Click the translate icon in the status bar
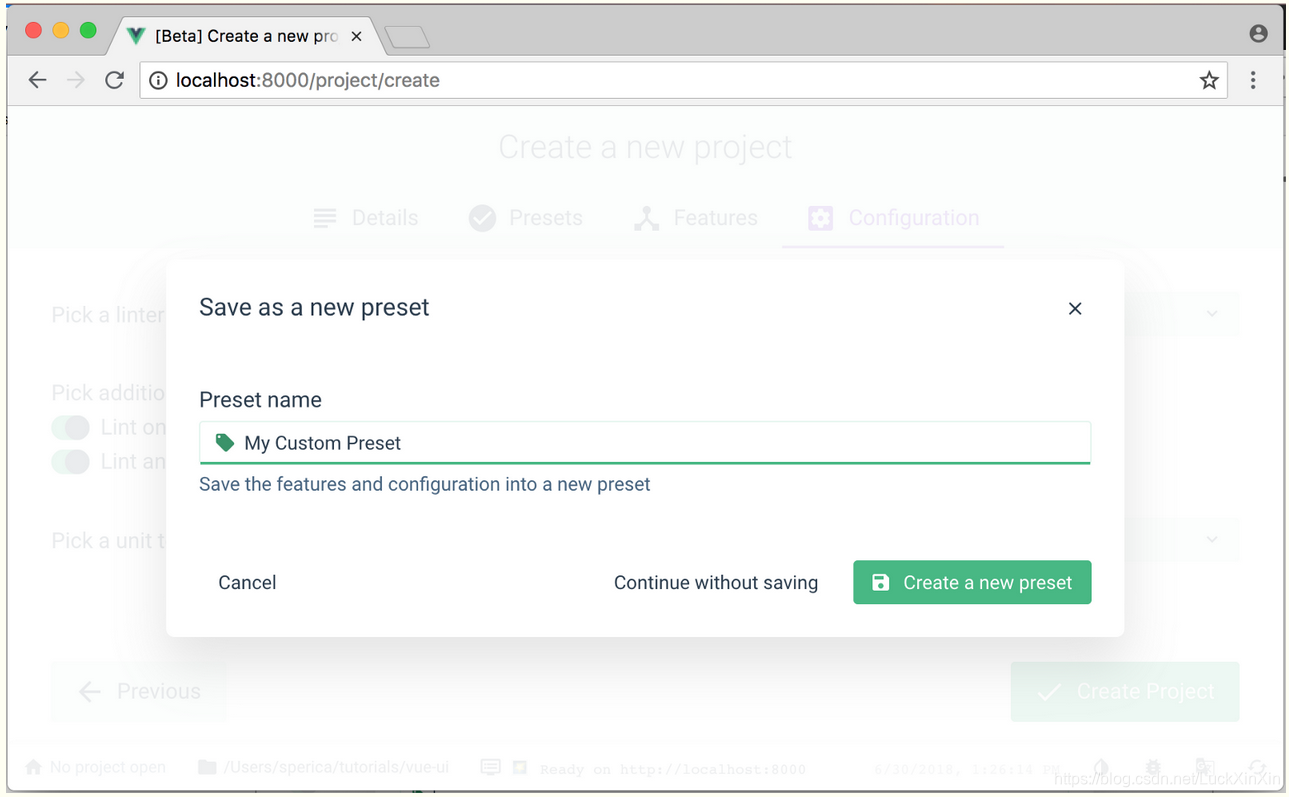Image resolution: width=1289 pixels, height=797 pixels. [x=1205, y=768]
